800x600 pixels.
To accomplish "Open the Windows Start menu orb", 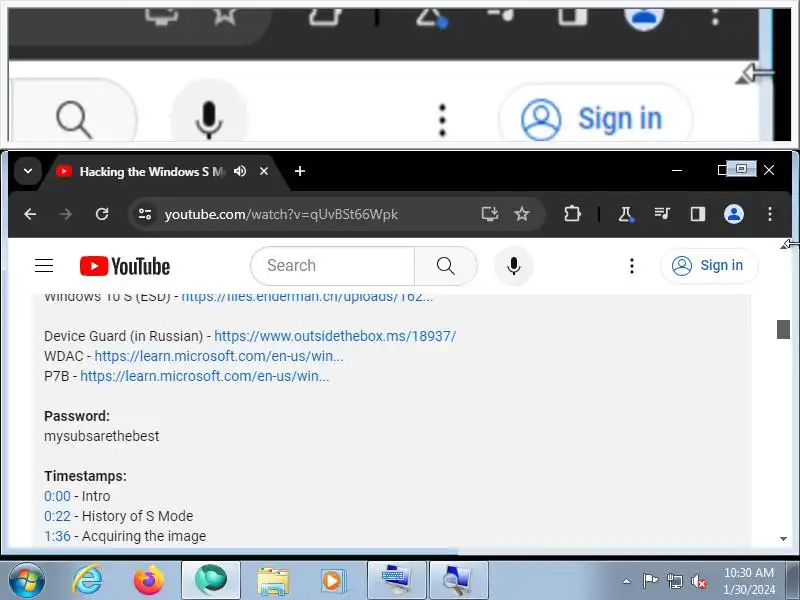I will tap(26, 580).
